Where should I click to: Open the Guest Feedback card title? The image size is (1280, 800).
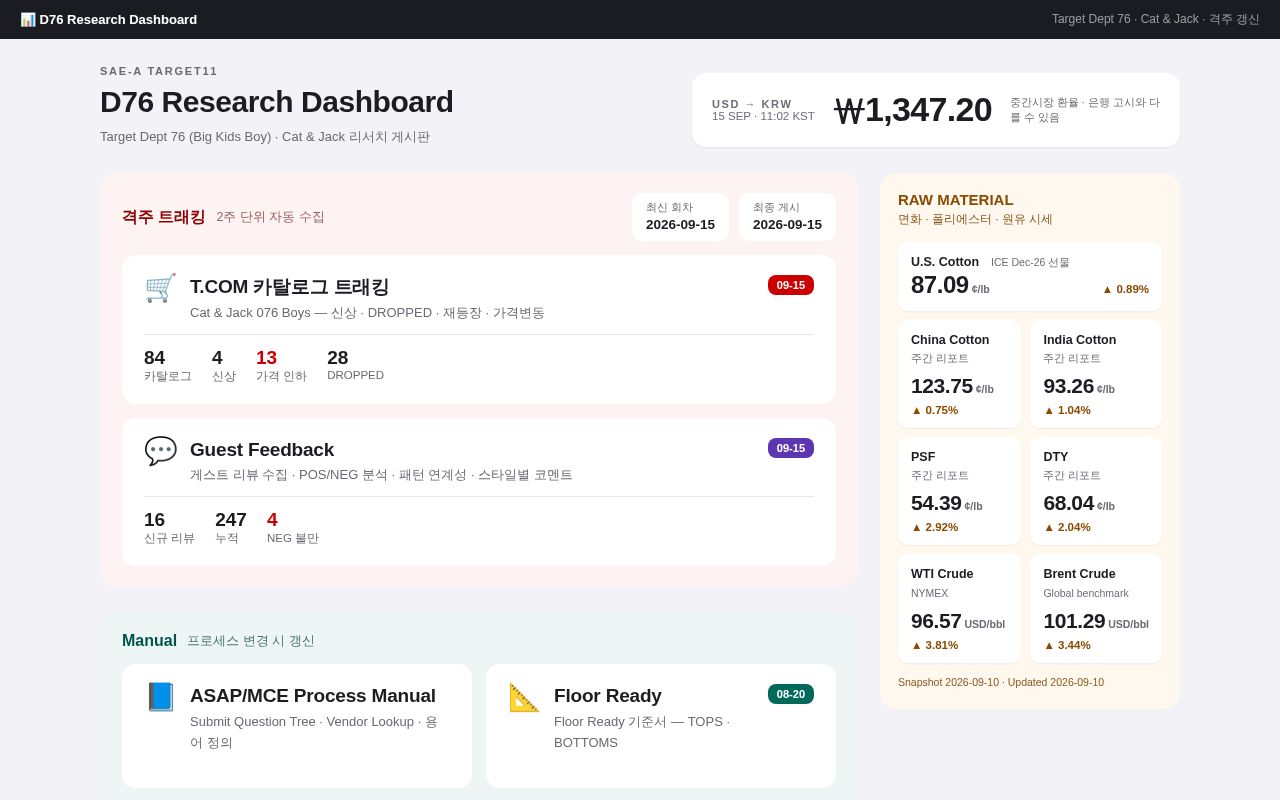(262, 450)
